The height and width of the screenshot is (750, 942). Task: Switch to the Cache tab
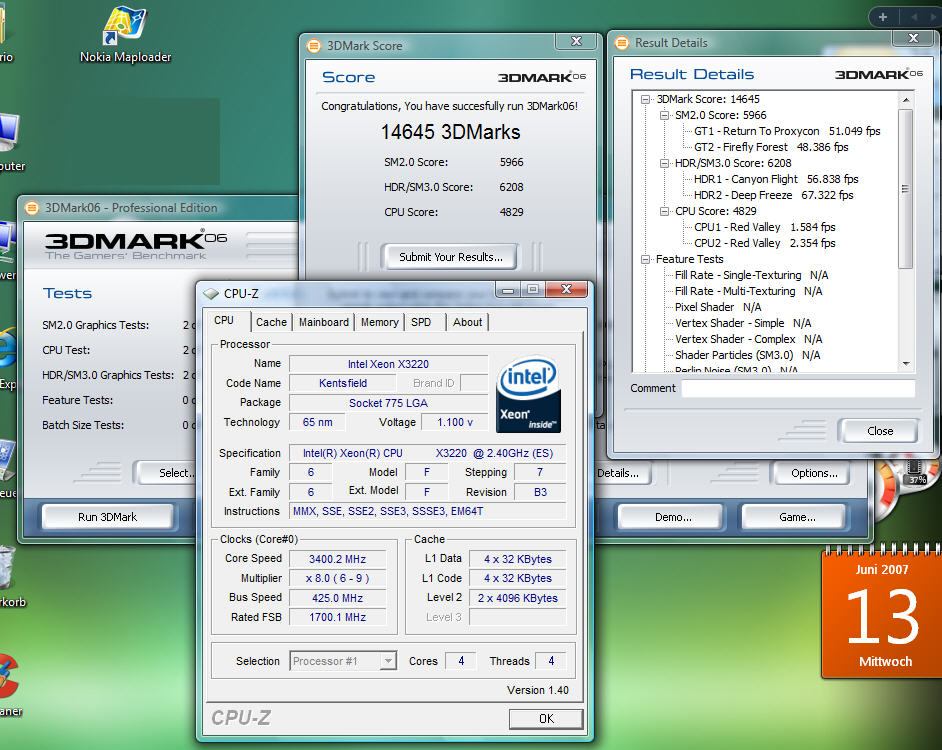pos(272,322)
